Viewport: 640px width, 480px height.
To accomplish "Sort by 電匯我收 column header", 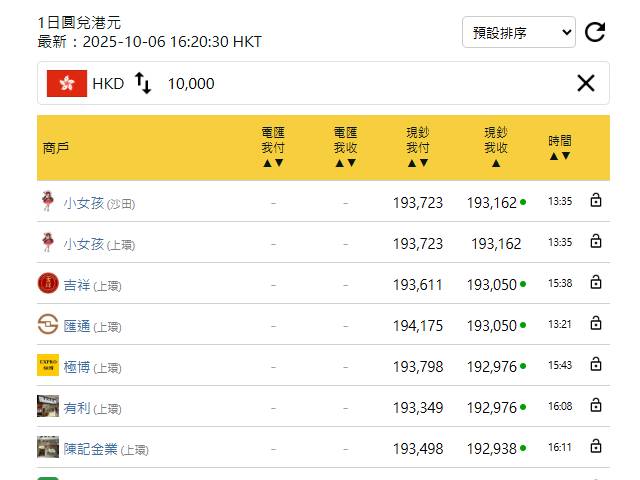I will tap(345, 147).
